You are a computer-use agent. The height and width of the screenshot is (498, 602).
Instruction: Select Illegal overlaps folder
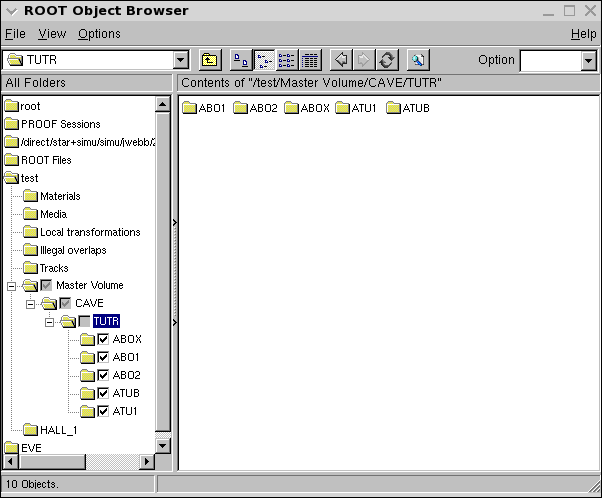(65, 250)
